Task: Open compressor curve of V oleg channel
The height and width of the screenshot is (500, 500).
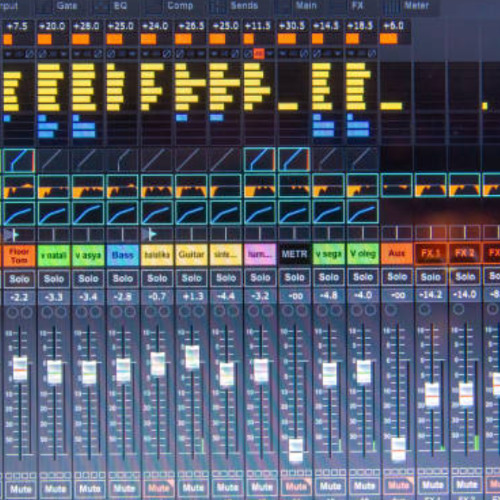Action: (x=363, y=212)
